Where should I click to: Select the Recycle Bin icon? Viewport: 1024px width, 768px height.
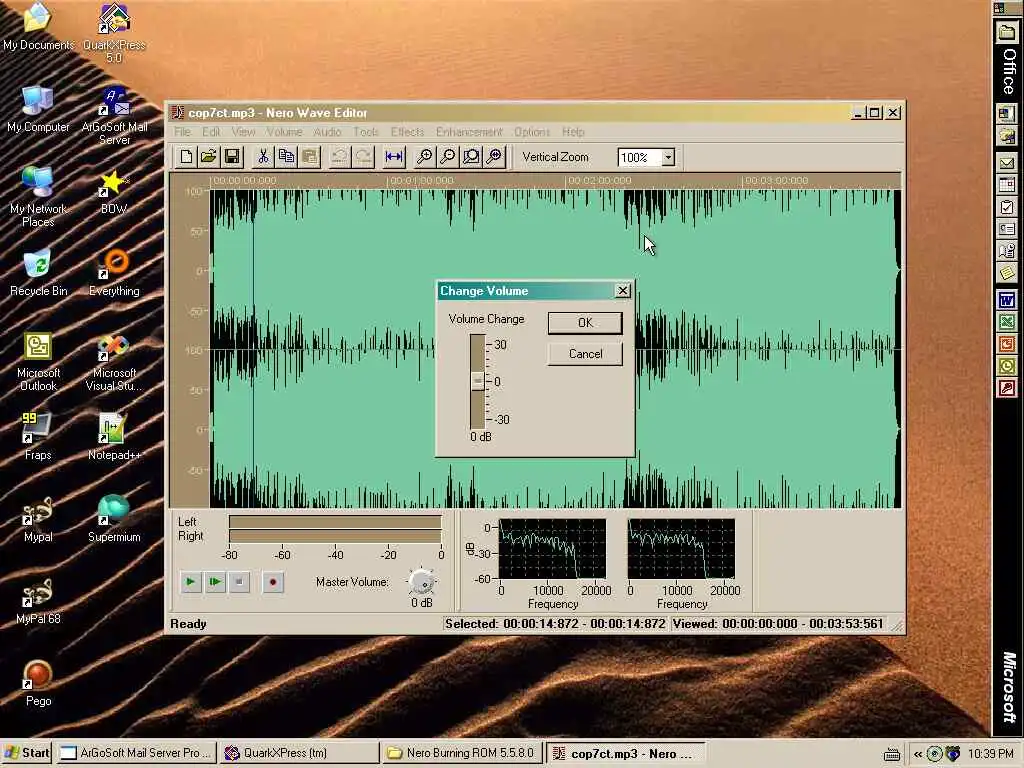pos(38,273)
